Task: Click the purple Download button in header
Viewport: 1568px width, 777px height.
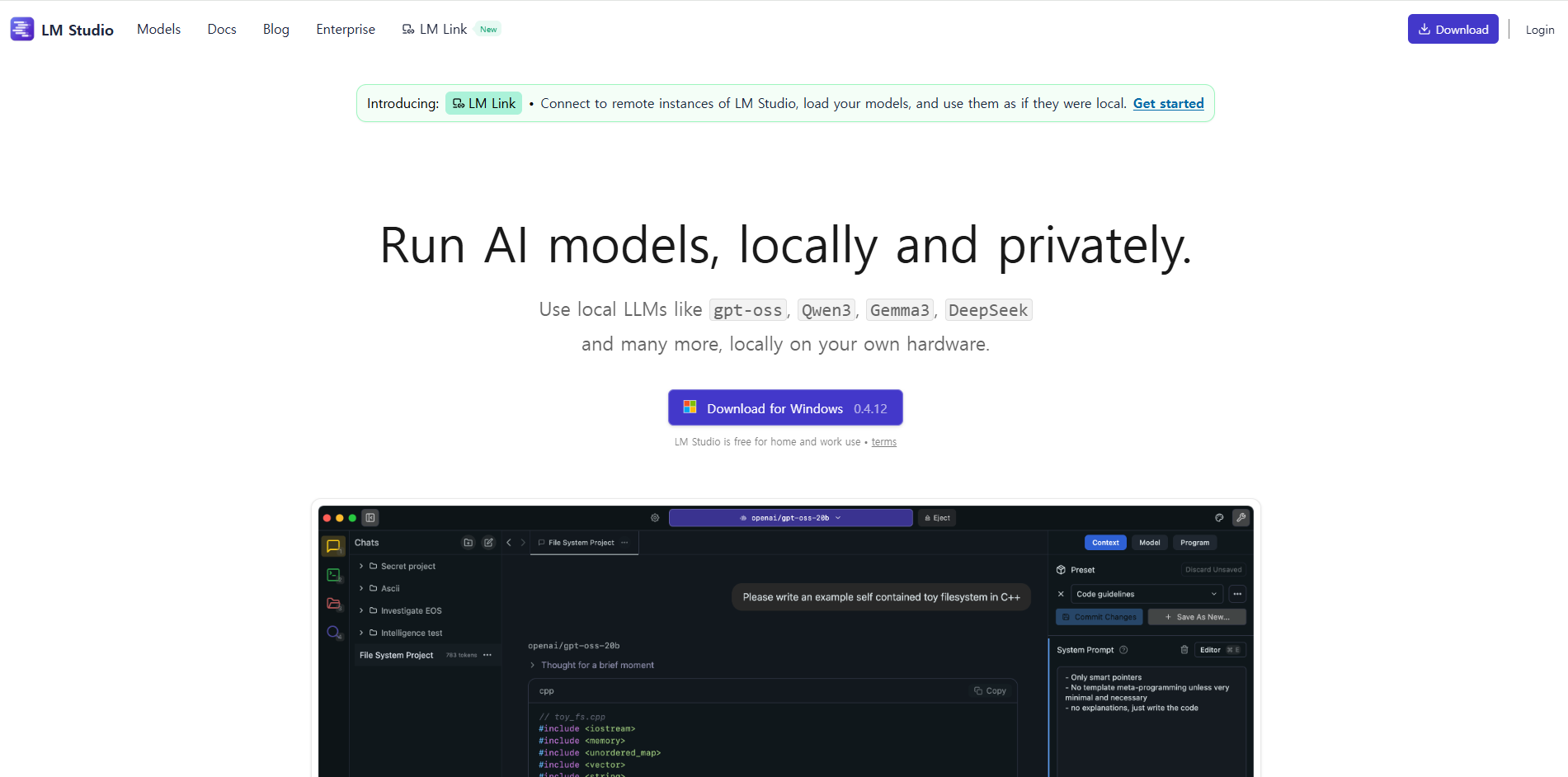Action: click(x=1453, y=29)
